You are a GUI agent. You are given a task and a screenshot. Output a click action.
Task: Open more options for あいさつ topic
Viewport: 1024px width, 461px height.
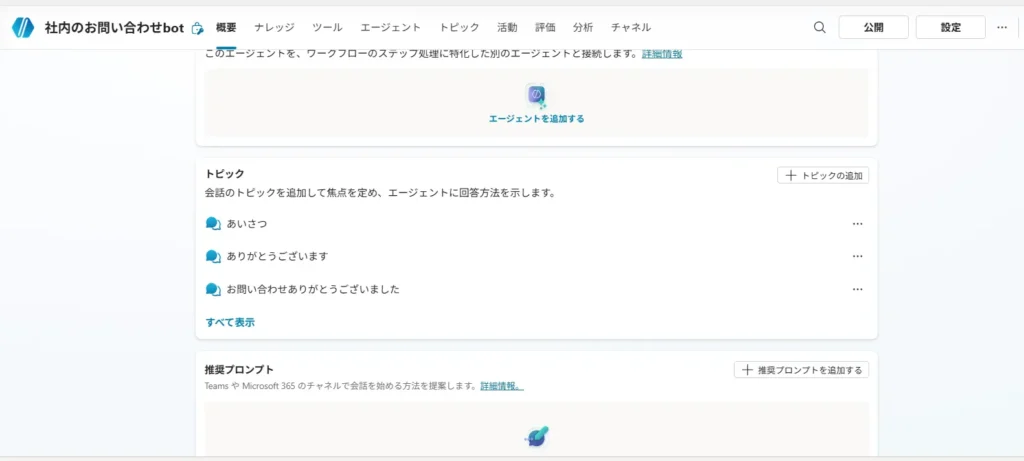(x=857, y=224)
